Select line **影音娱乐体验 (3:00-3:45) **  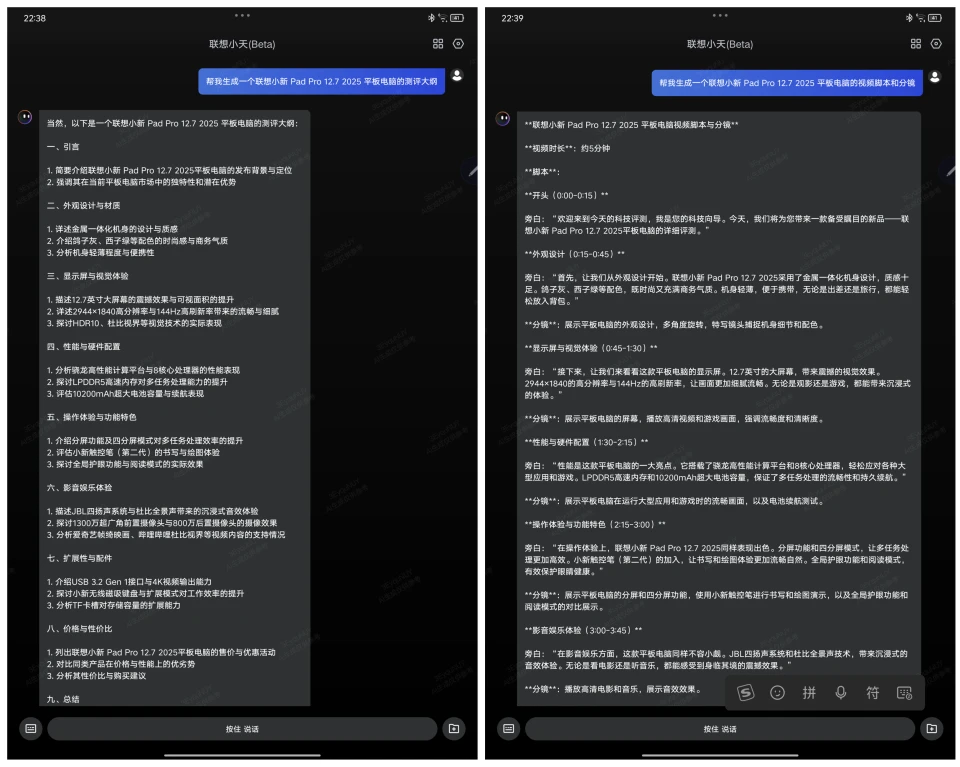click(x=583, y=630)
